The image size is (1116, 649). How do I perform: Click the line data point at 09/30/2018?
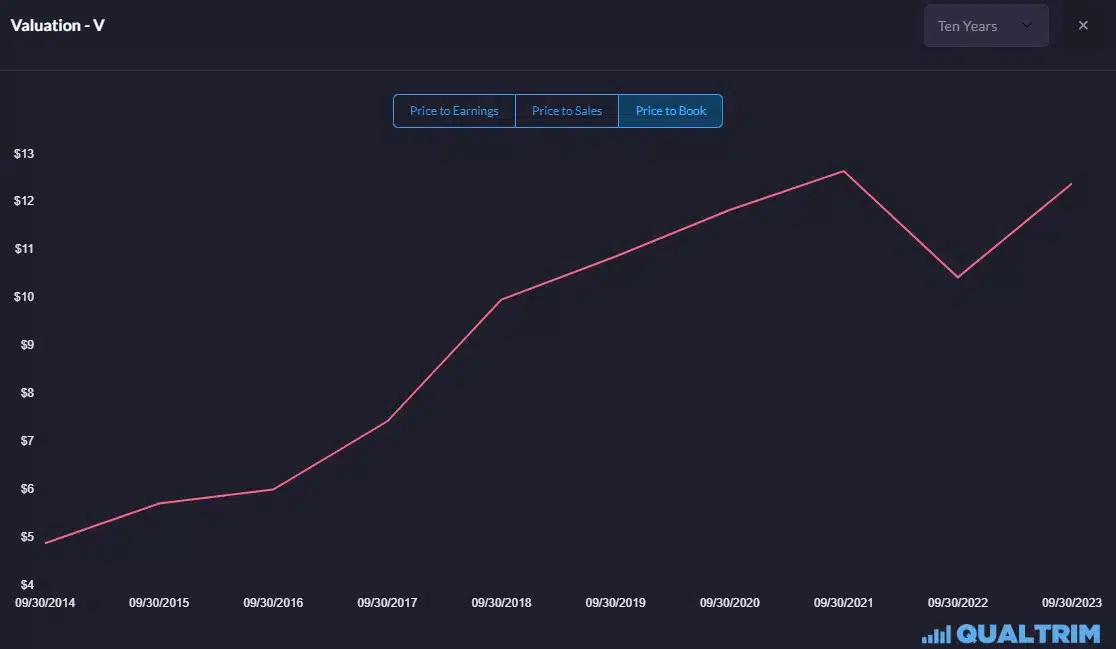(501, 299)
